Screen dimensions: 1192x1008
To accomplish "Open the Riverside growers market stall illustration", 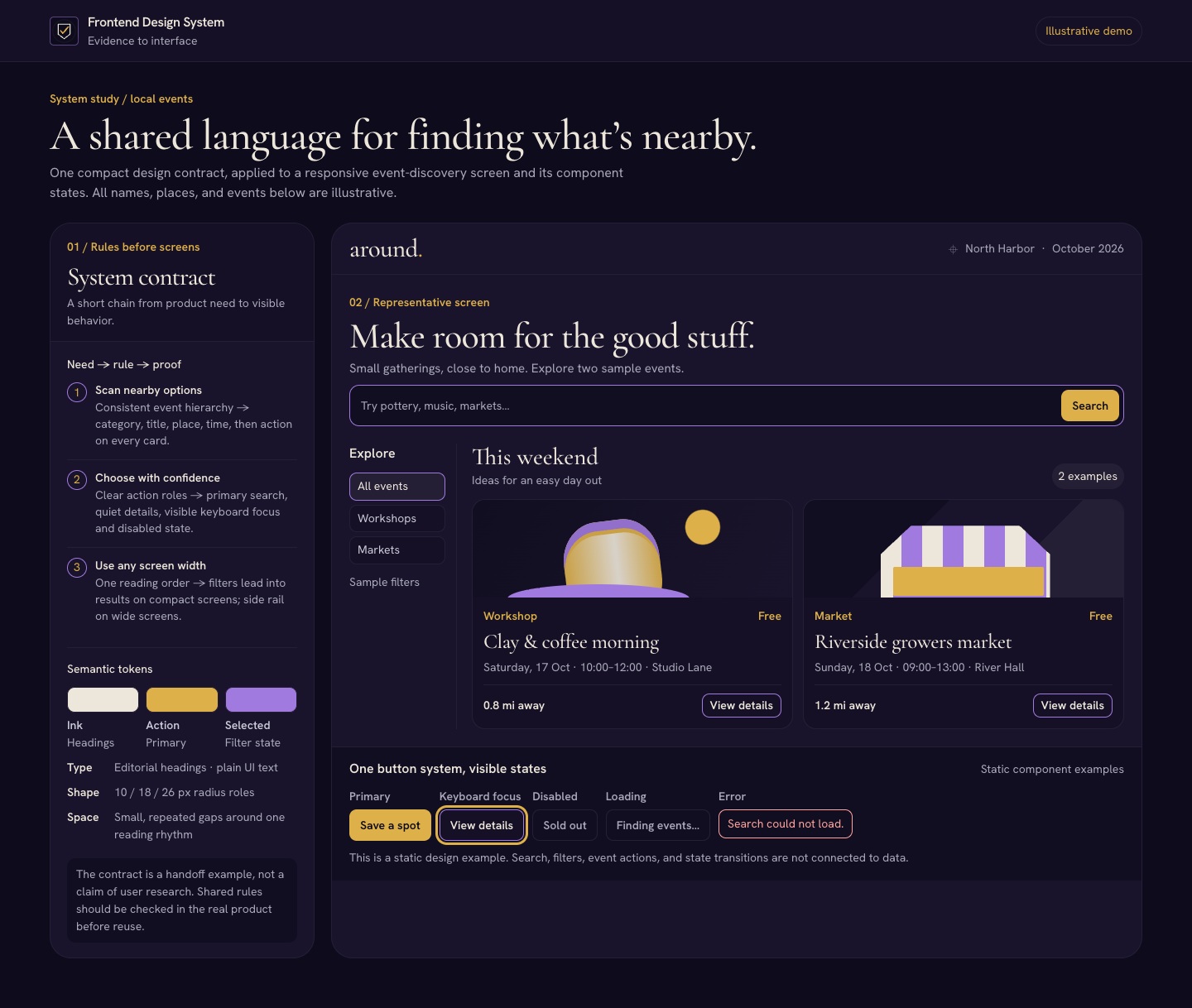I will [964, 549].
